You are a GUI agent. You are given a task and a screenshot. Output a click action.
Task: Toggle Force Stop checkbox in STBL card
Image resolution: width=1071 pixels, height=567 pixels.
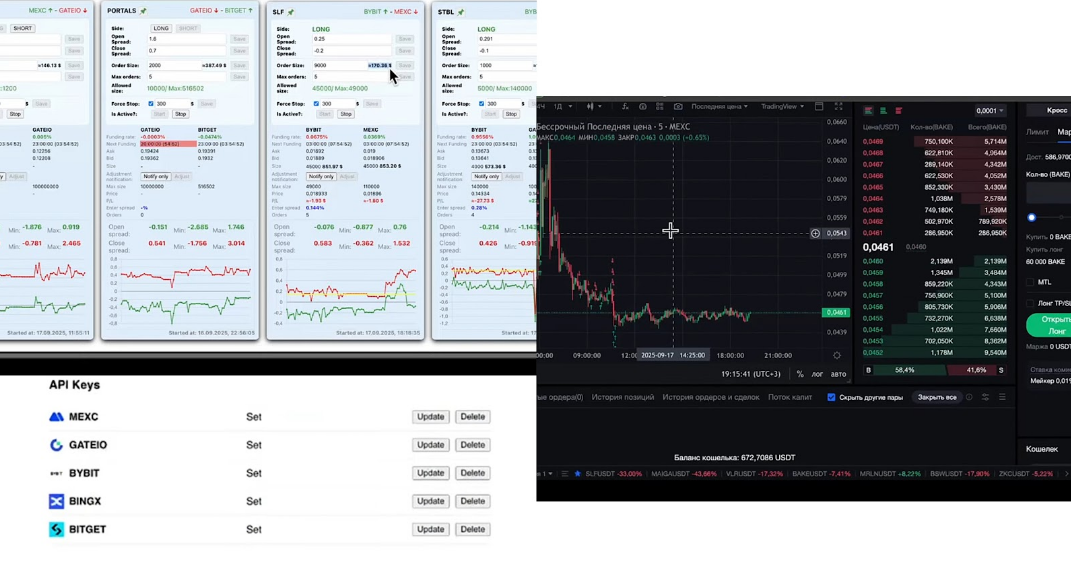pos(482,104)
